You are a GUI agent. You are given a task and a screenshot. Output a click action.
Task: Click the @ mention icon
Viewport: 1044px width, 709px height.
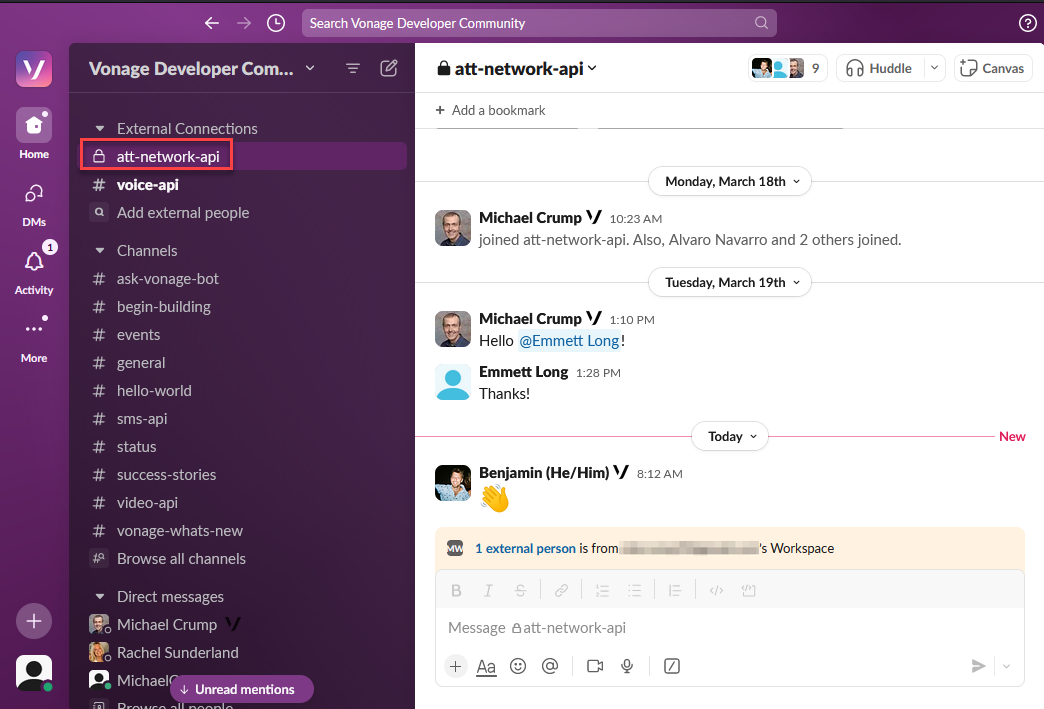(550, 666)
